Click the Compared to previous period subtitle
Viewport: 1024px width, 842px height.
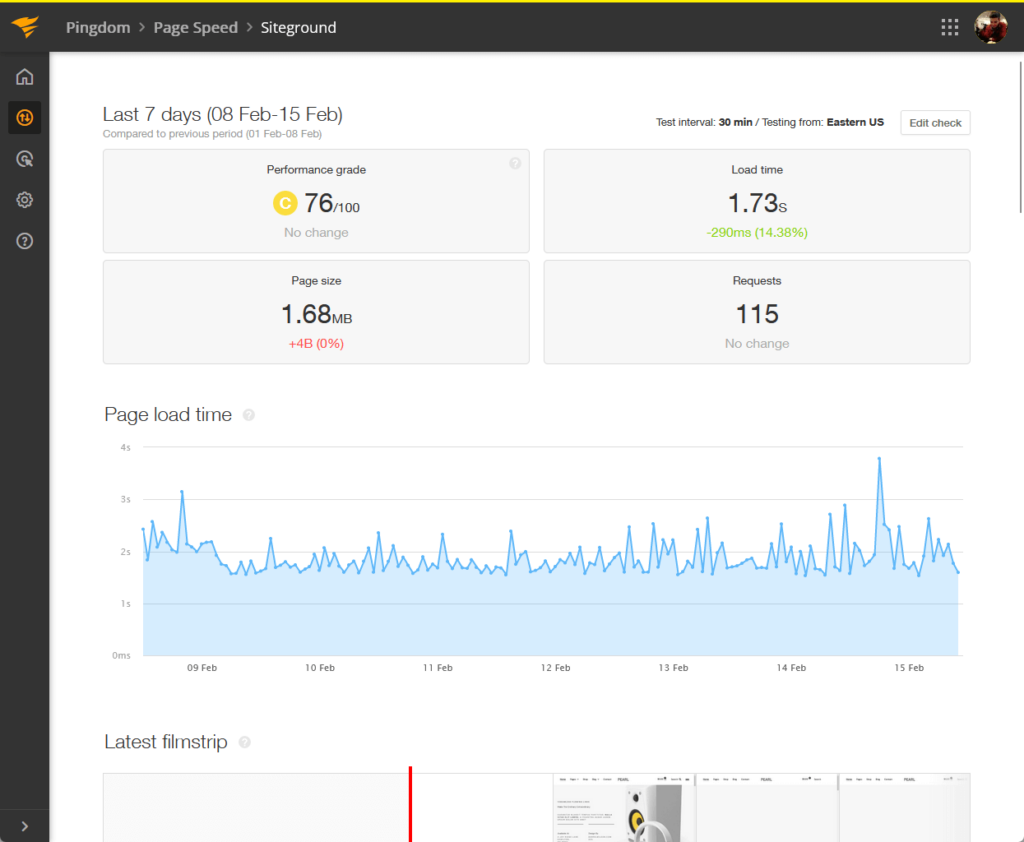tap(212, 134)
